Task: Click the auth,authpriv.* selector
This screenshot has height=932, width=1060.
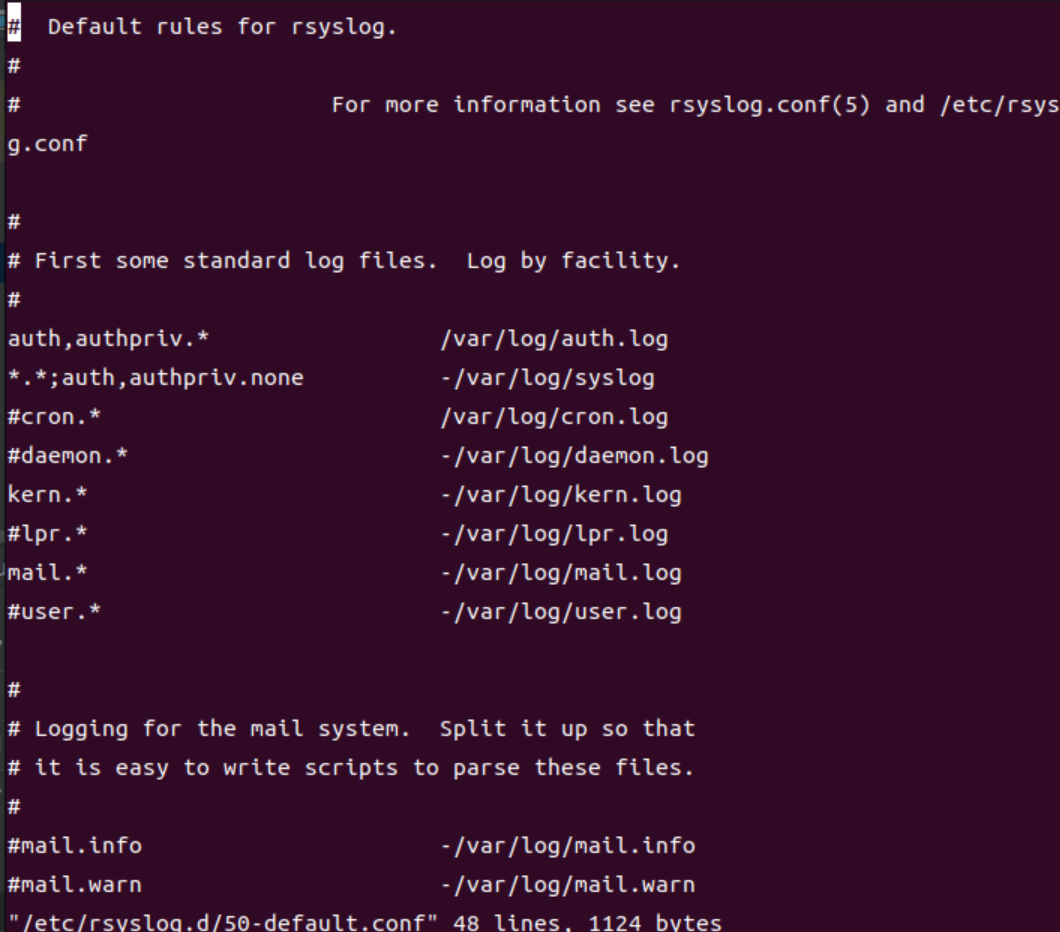Action: [x=108, y=339]
